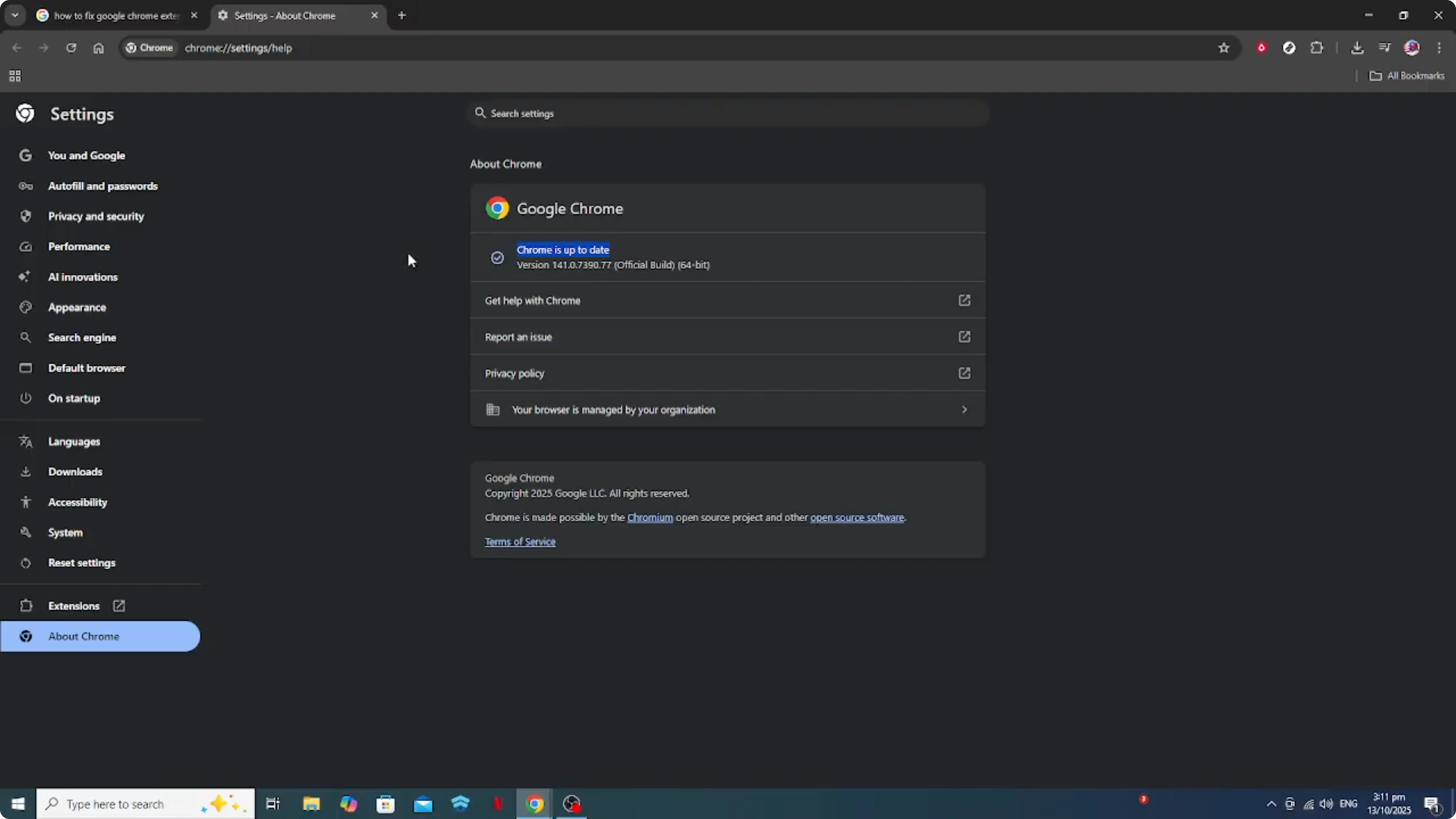Image resolution: width=1456 pixels, height=819 pixels.
Task: Expand Your browser is managed by your organization
Action: tap(727, 410)
